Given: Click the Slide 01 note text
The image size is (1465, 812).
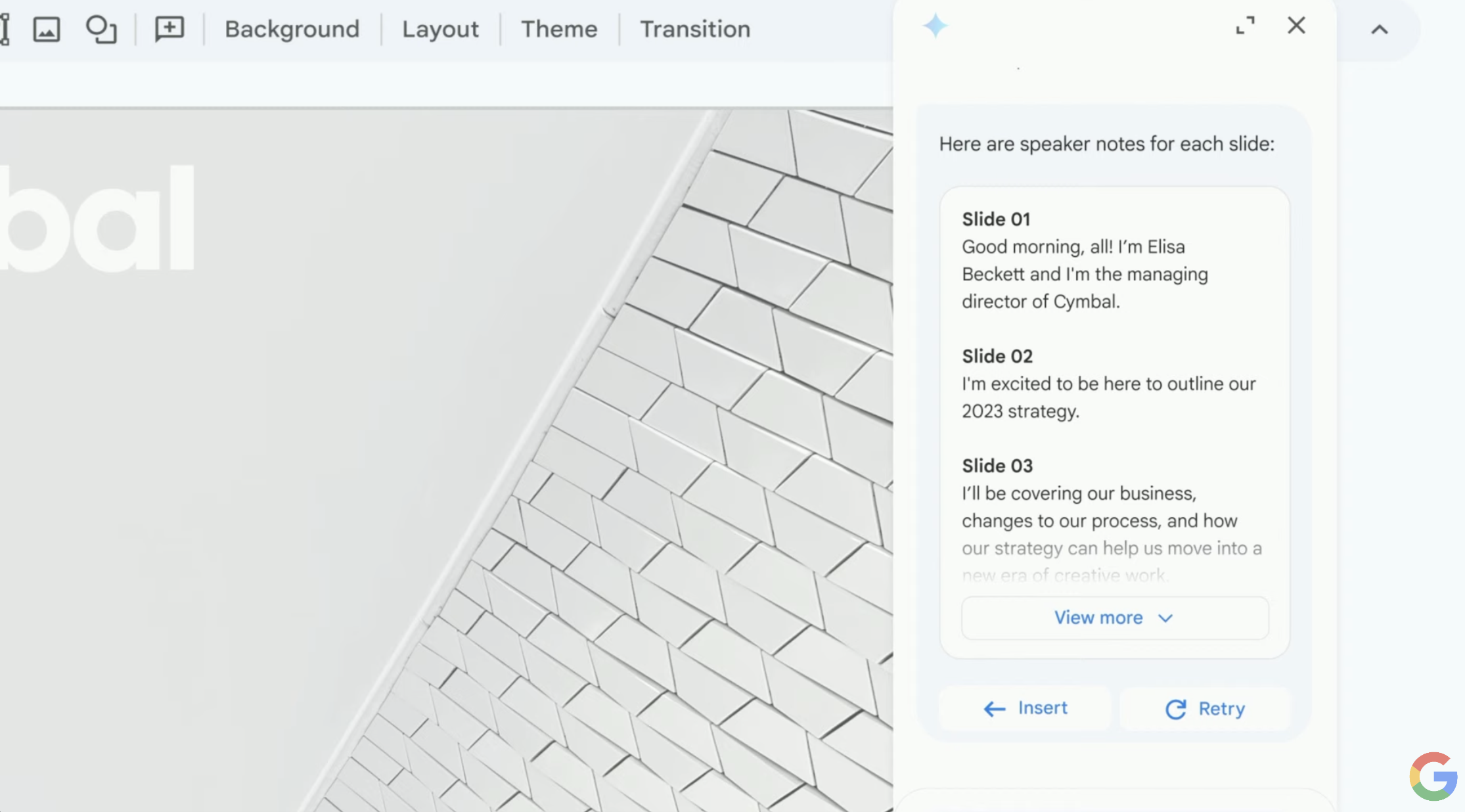Looking at the screenshot, I should click(x=1085, y=274).
